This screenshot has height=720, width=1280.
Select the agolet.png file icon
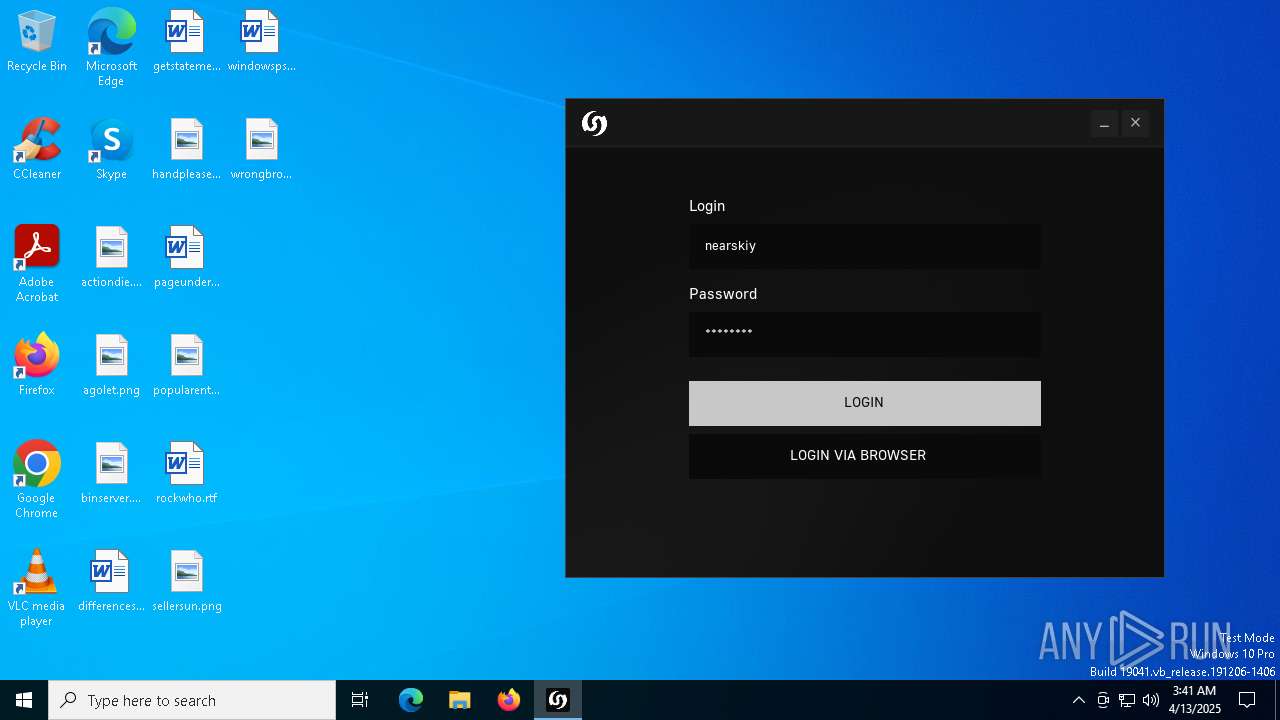pos(111,366)
